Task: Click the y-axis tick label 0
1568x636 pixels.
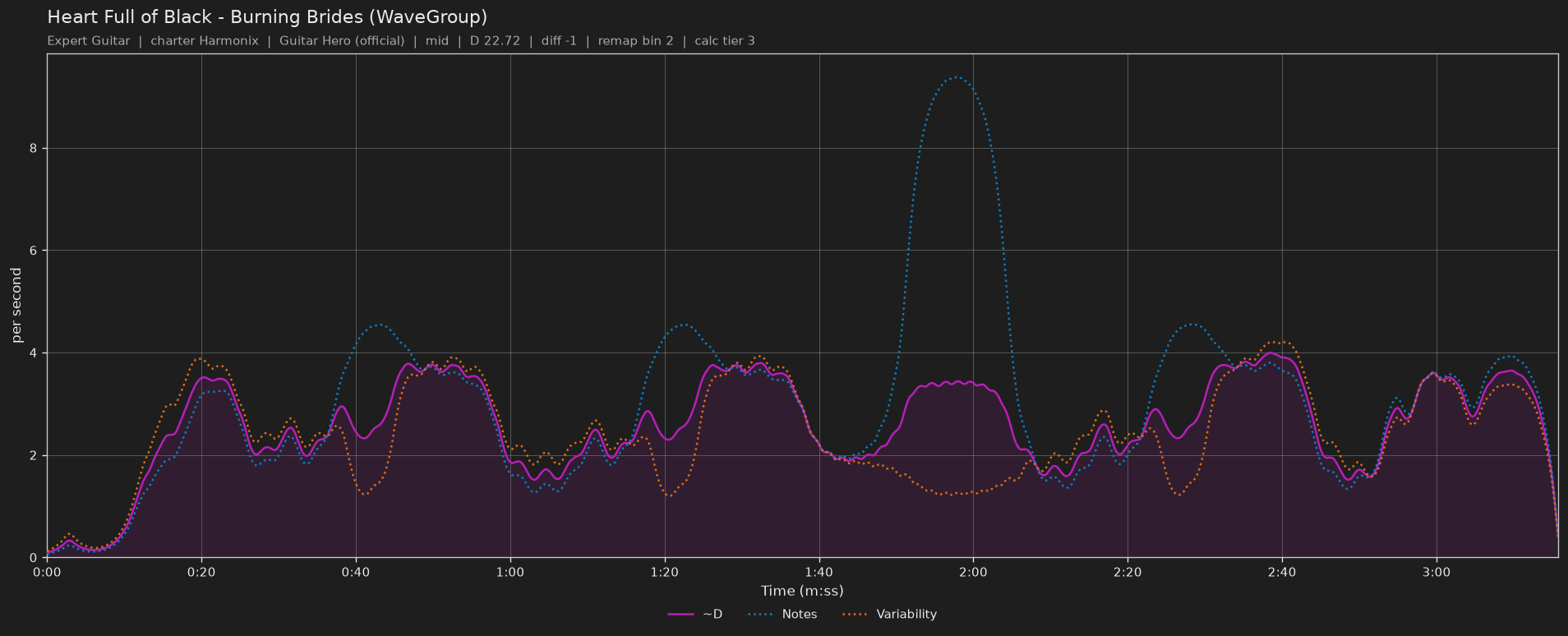Action: pyautogui.click(x=35, y=558)
